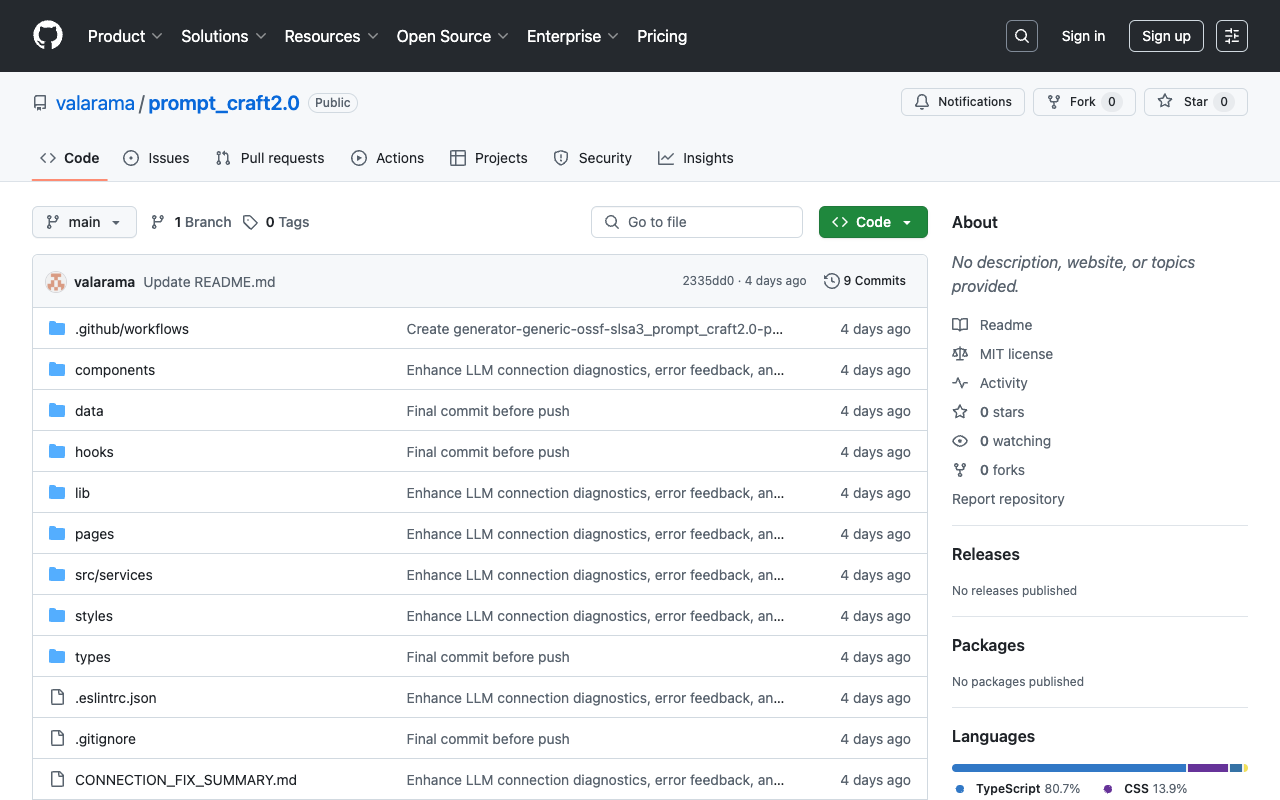Switch to the Actions tab
Image resolution: width=1280 pixels, height=800 pixels.
(x=388, y=158)
